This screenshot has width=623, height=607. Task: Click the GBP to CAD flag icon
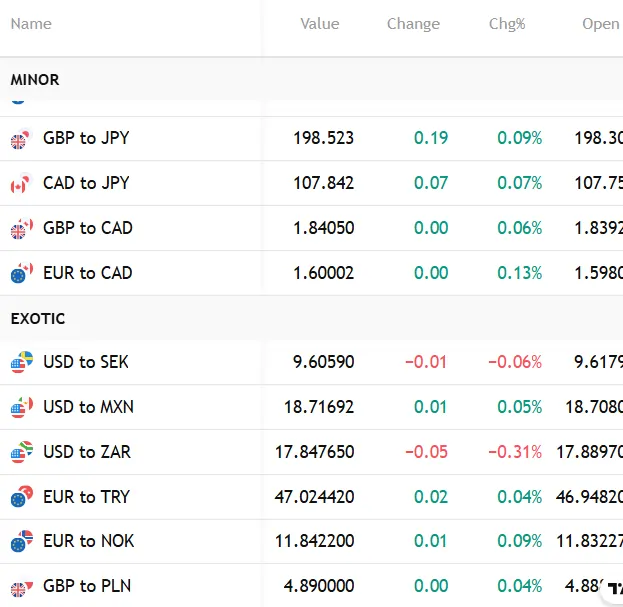click(21, 229)
